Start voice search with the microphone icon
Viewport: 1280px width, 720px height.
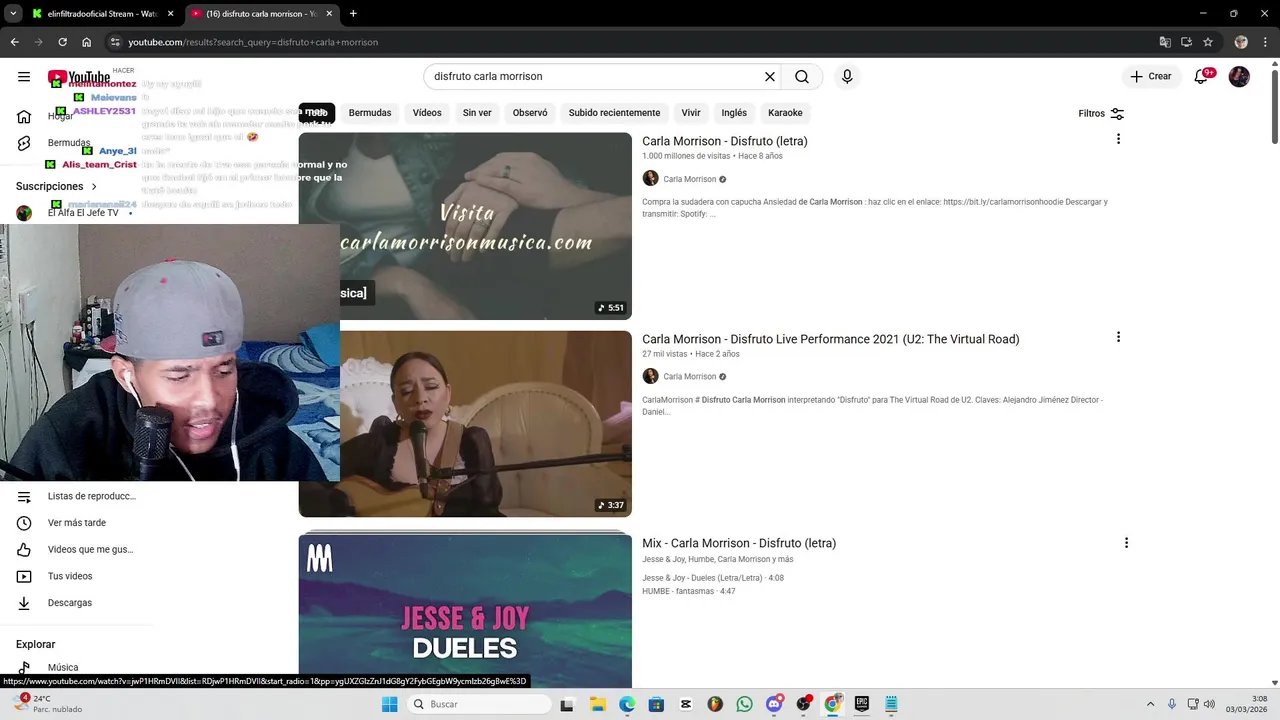click(x=847, y=77)
